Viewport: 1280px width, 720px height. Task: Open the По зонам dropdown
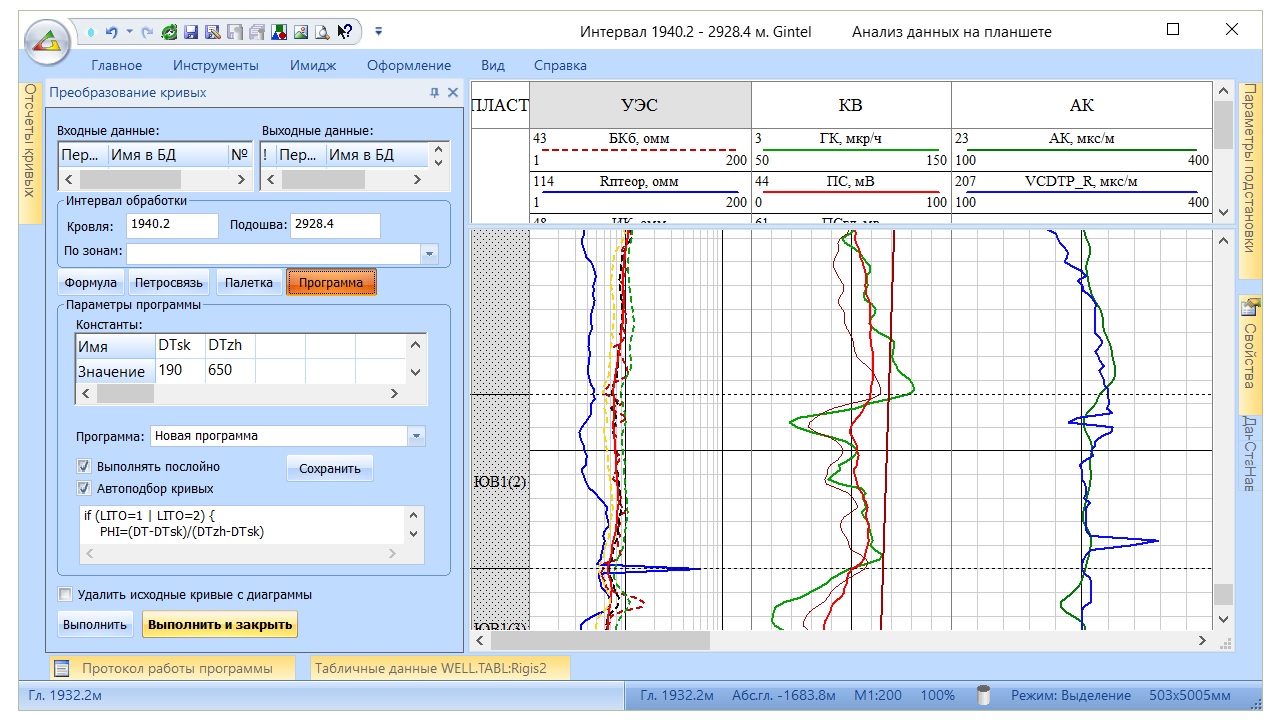[x=430, y=254]
